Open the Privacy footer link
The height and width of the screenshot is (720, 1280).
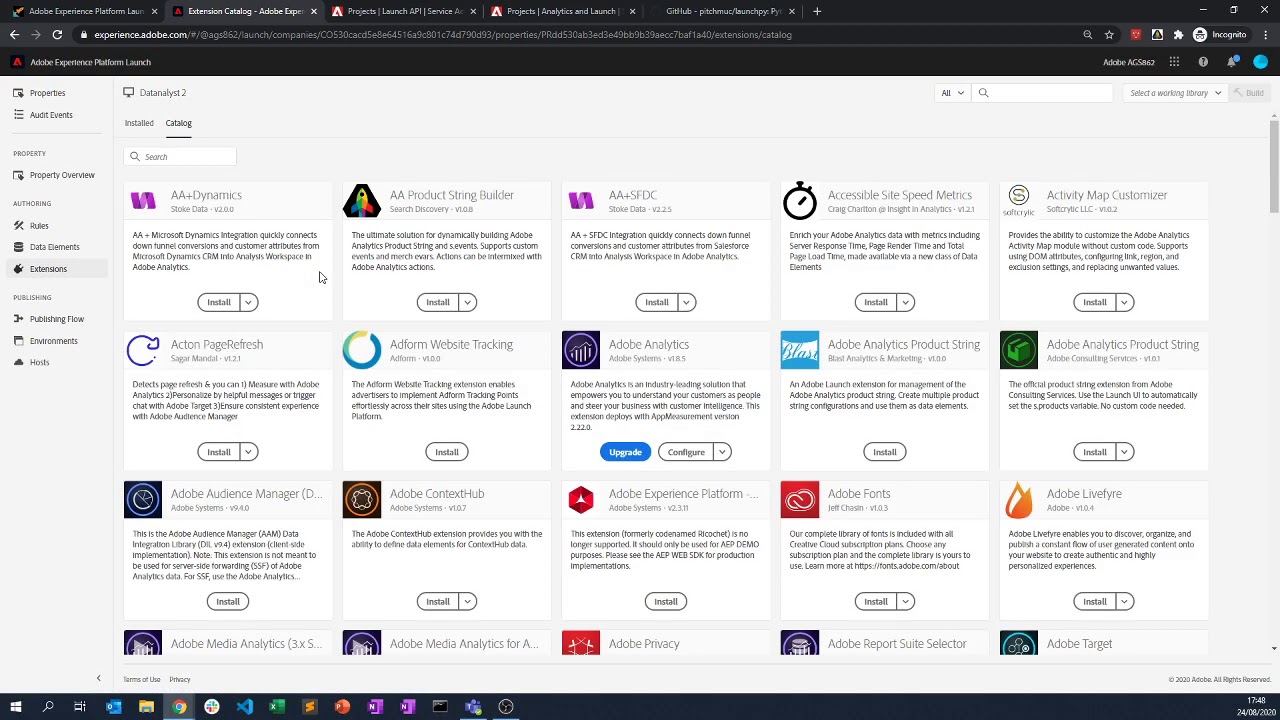pos(180,680)
